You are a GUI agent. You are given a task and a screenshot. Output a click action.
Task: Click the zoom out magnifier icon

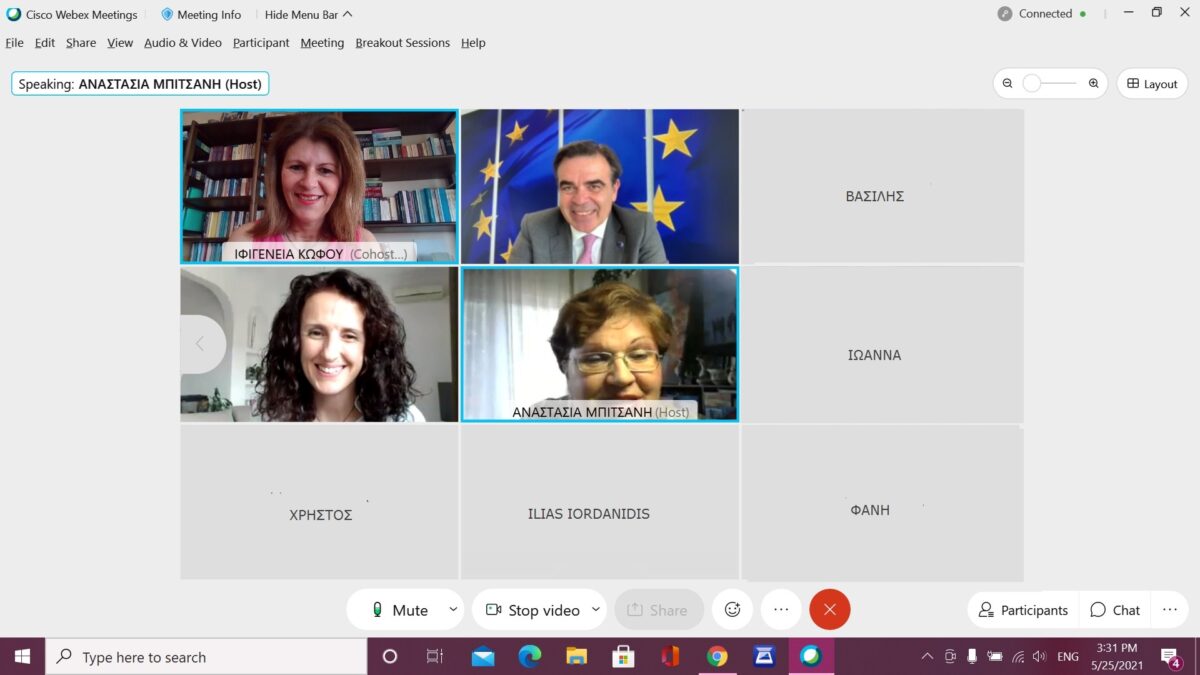pyautogui.click(x=1007, y=84)
